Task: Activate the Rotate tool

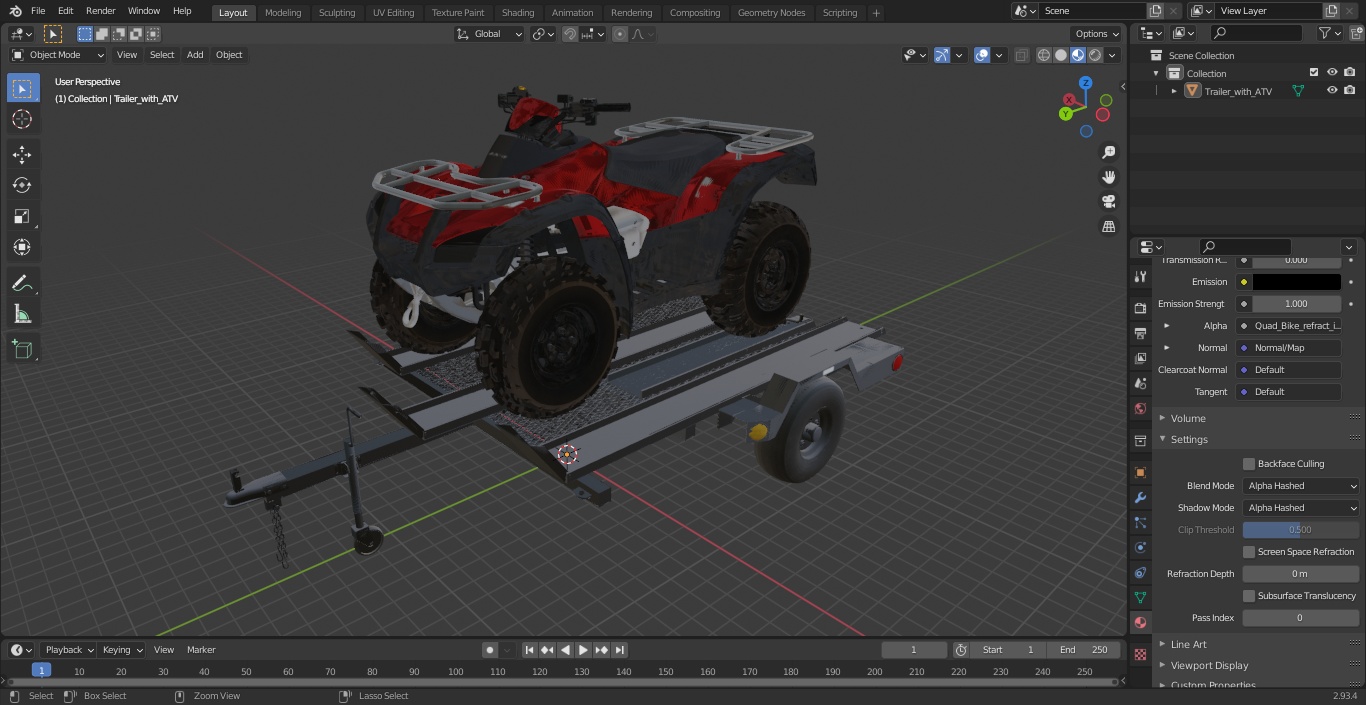Action: click(x=22, y=185)
